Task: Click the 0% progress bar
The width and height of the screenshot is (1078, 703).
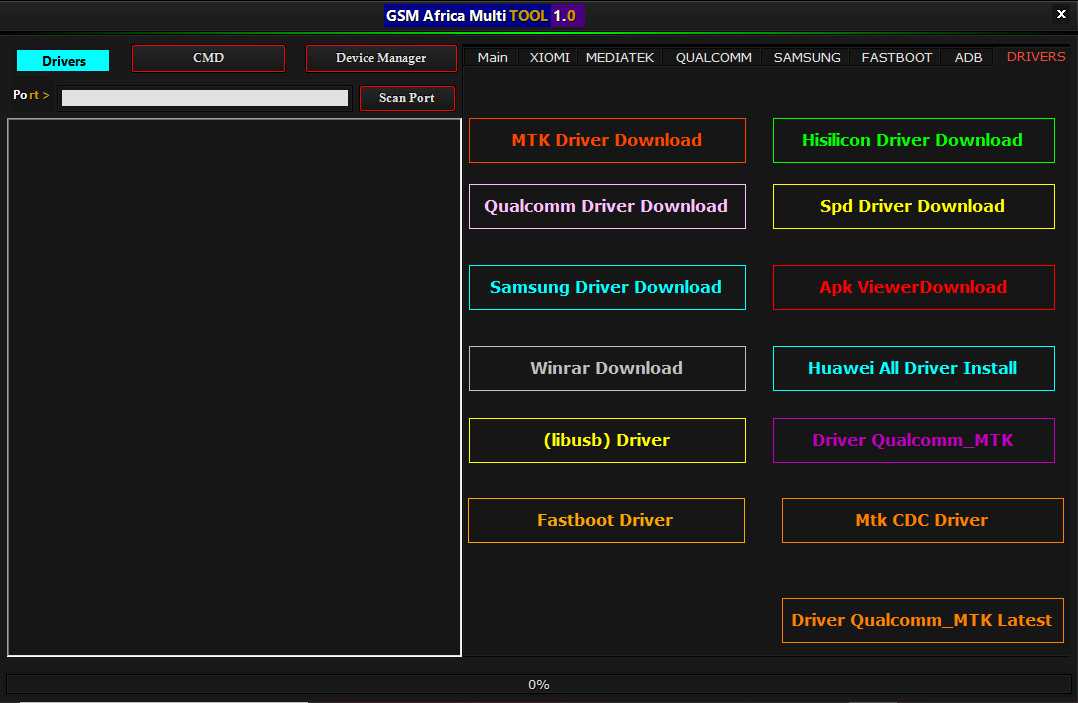Action: click(539, 685)
